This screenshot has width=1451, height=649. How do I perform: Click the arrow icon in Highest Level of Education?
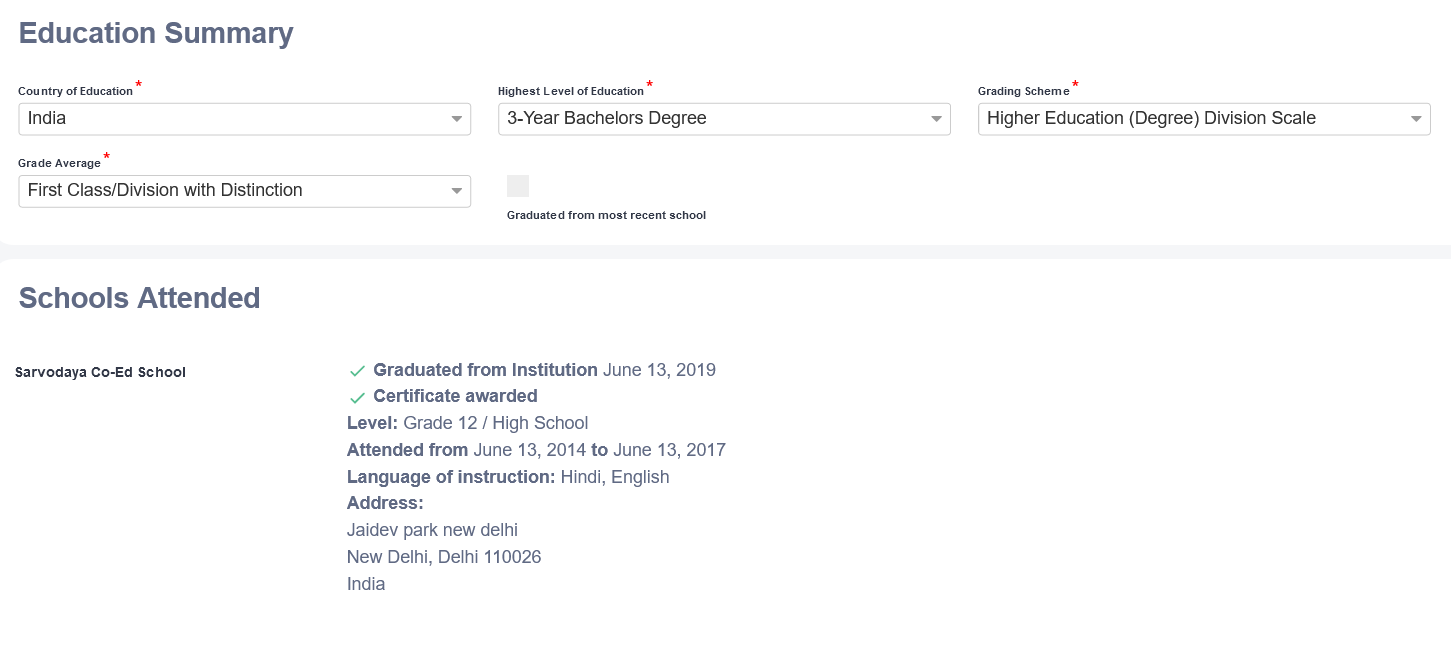(x=936, y=119)
